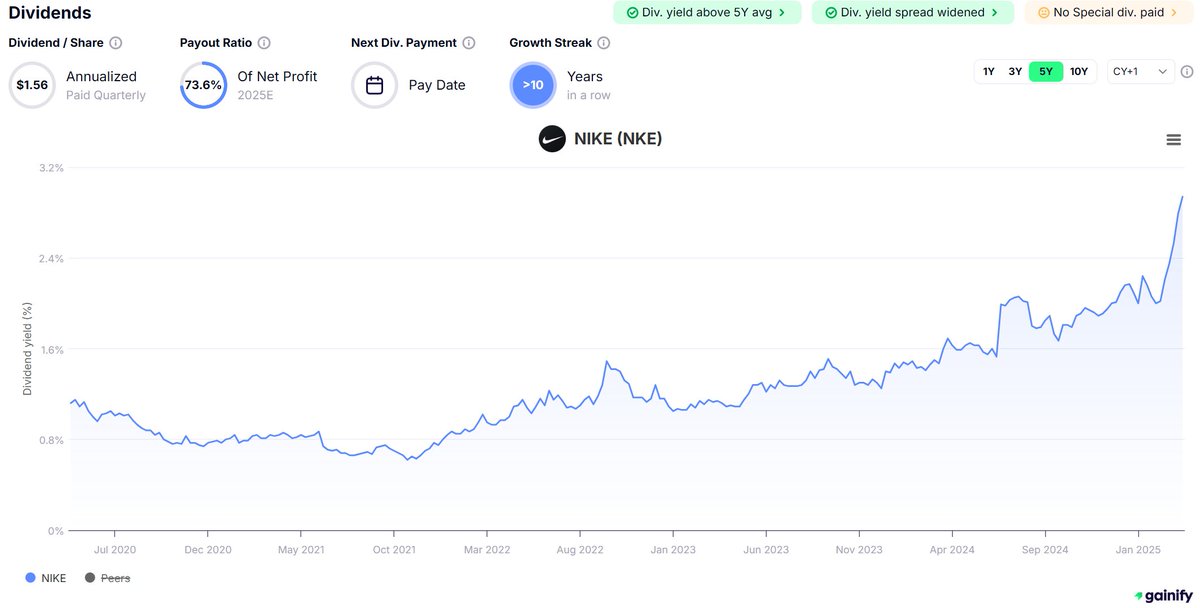Click info icon beside CY+1 dropdown
The image size is (1200, 608).
pyautogui.click(x=1187, y=72)
